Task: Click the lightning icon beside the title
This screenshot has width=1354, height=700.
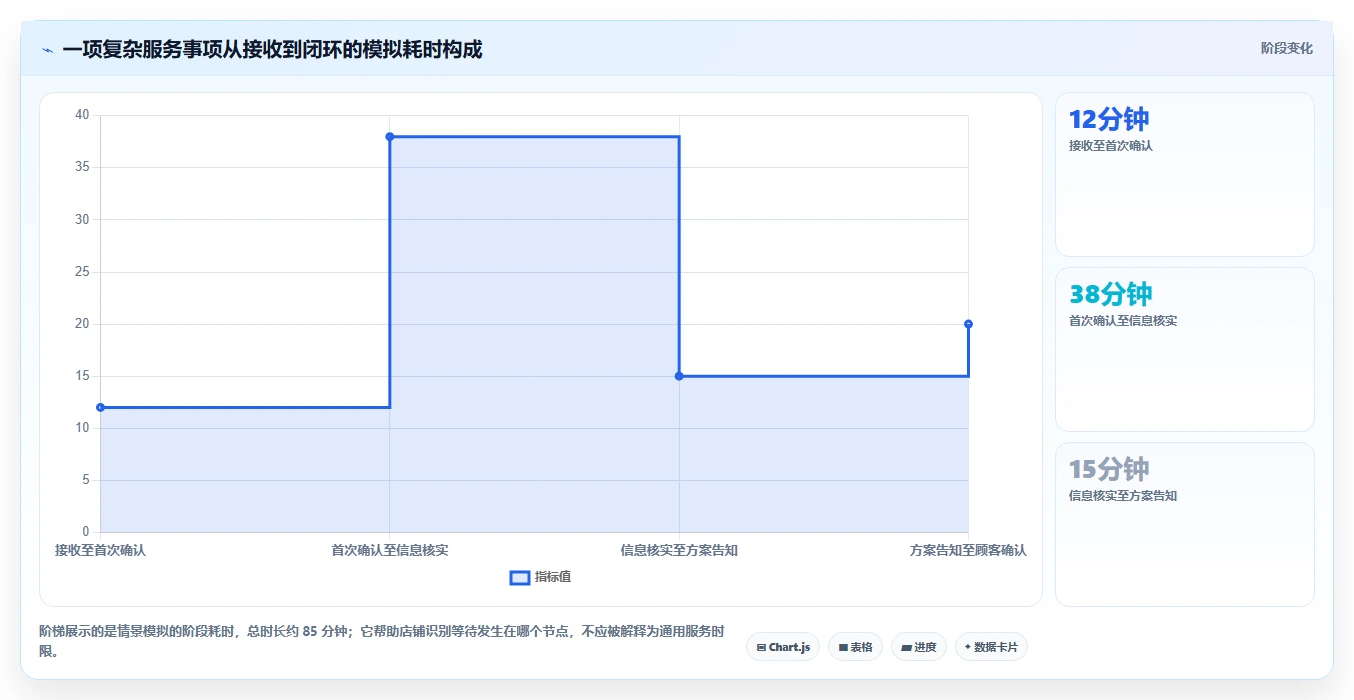Action: click(47, 50)
